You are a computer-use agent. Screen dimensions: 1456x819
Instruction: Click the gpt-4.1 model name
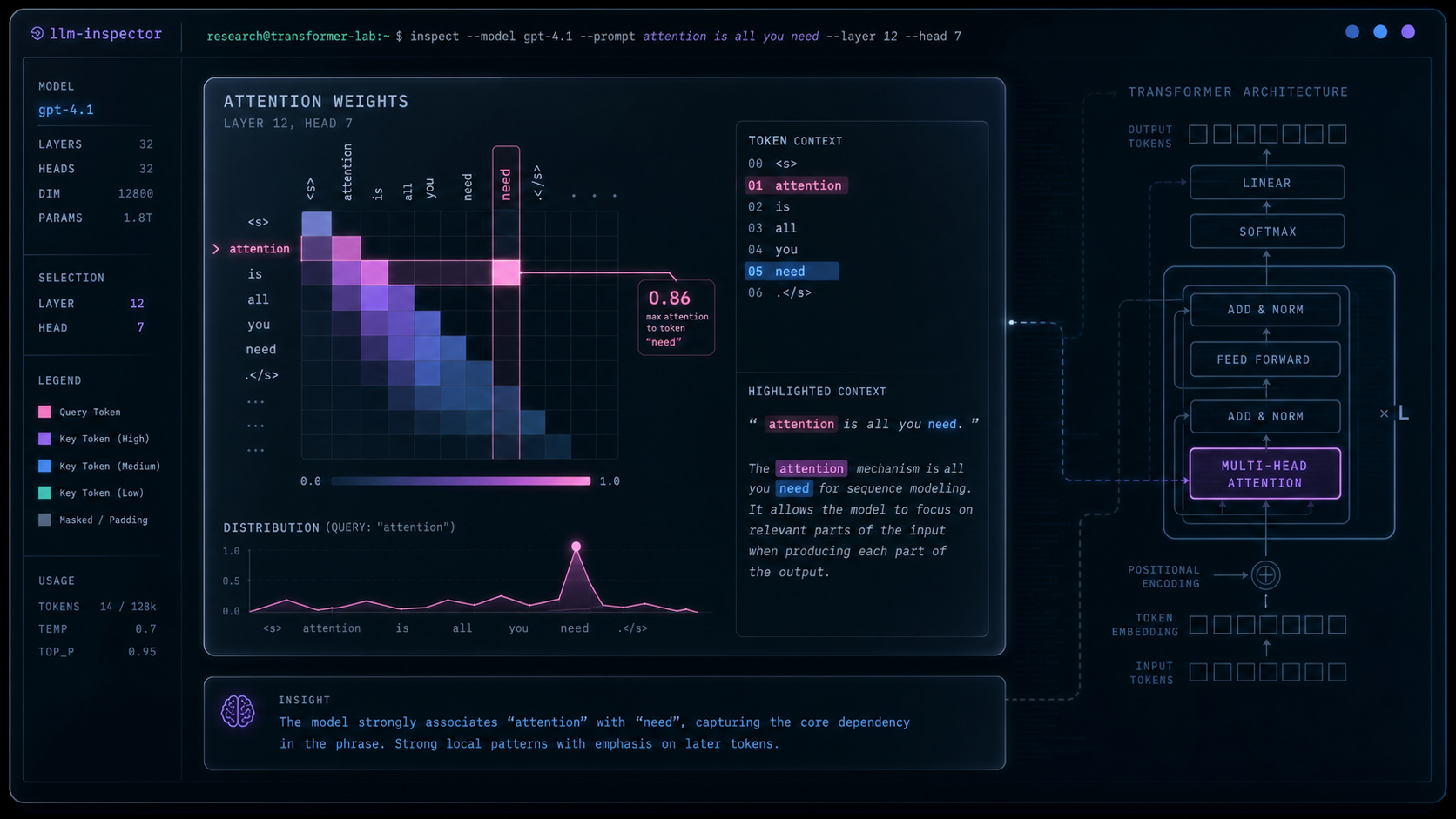coord(66,110)
